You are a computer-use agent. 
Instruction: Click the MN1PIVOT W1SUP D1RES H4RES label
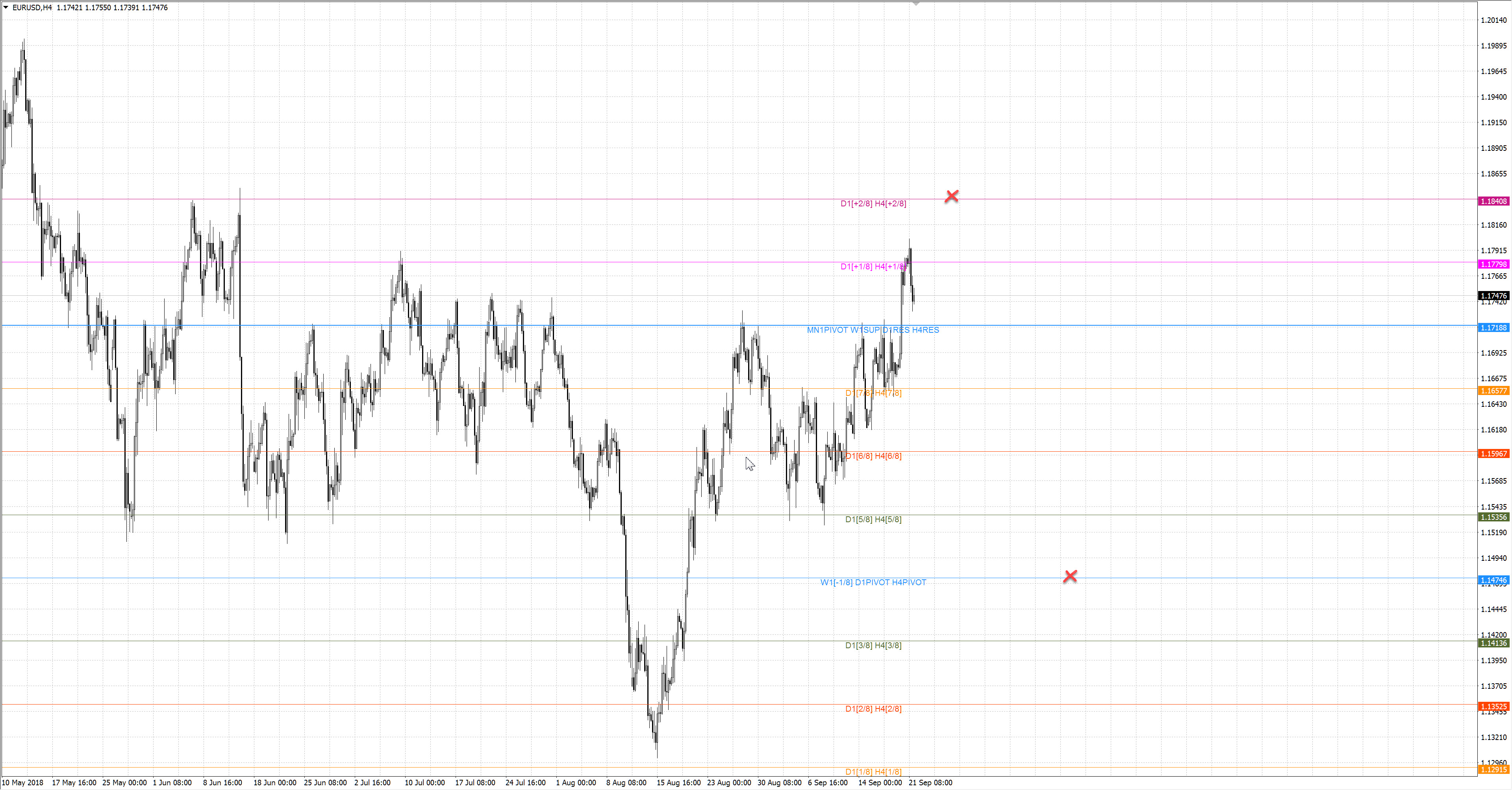coord(873,330)
